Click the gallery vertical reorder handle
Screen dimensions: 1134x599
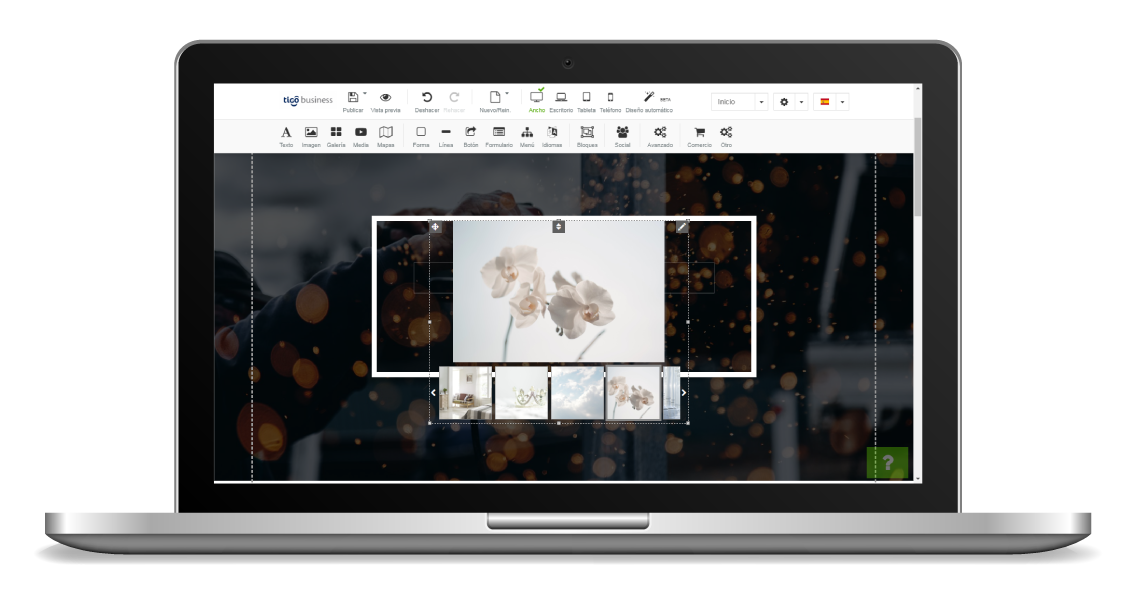coord(558,227)
